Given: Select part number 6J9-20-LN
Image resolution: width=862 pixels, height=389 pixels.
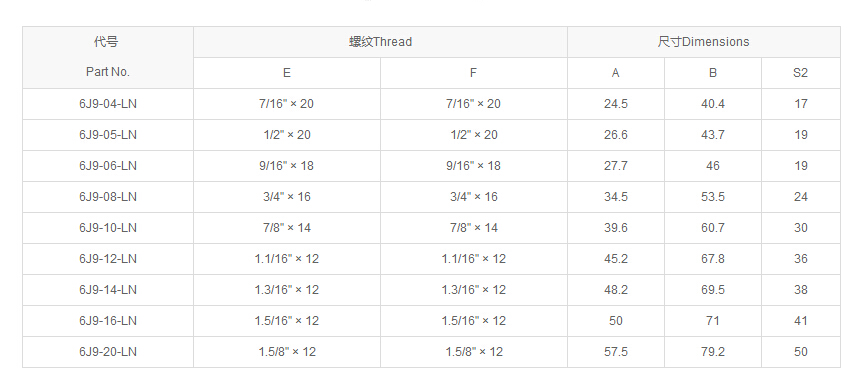Looking at the screenshot, I should click(x=108, y=352).
